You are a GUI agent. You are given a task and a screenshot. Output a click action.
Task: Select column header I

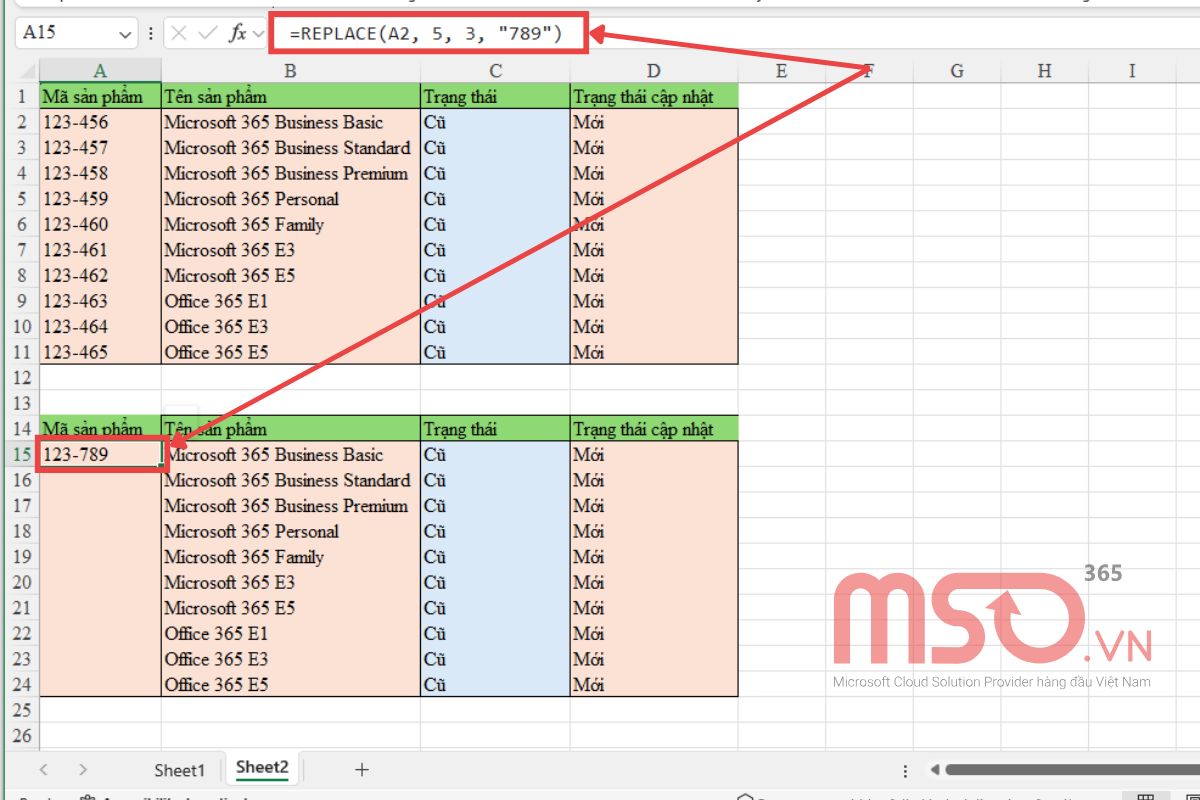tap(1132, 71)
